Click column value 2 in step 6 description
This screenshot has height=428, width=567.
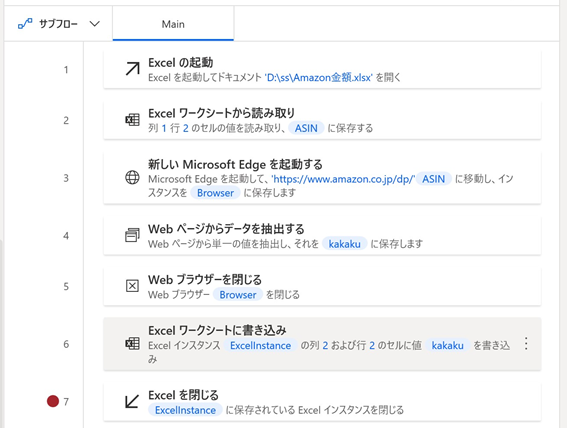[325, 346]
